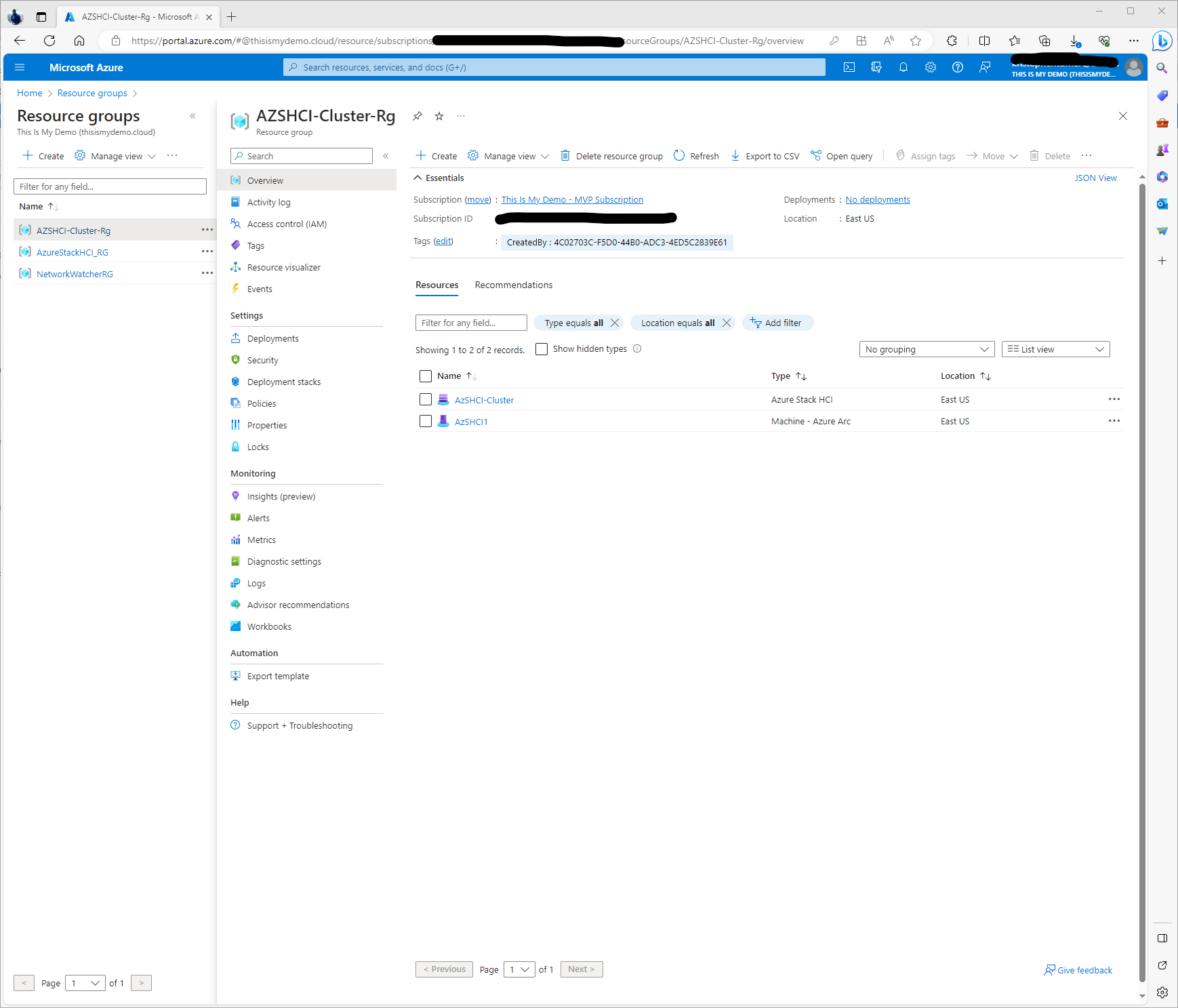Viewport: 1178px width, 1008px height.
Task: Open portal settings gear in header
Action: 930,67
